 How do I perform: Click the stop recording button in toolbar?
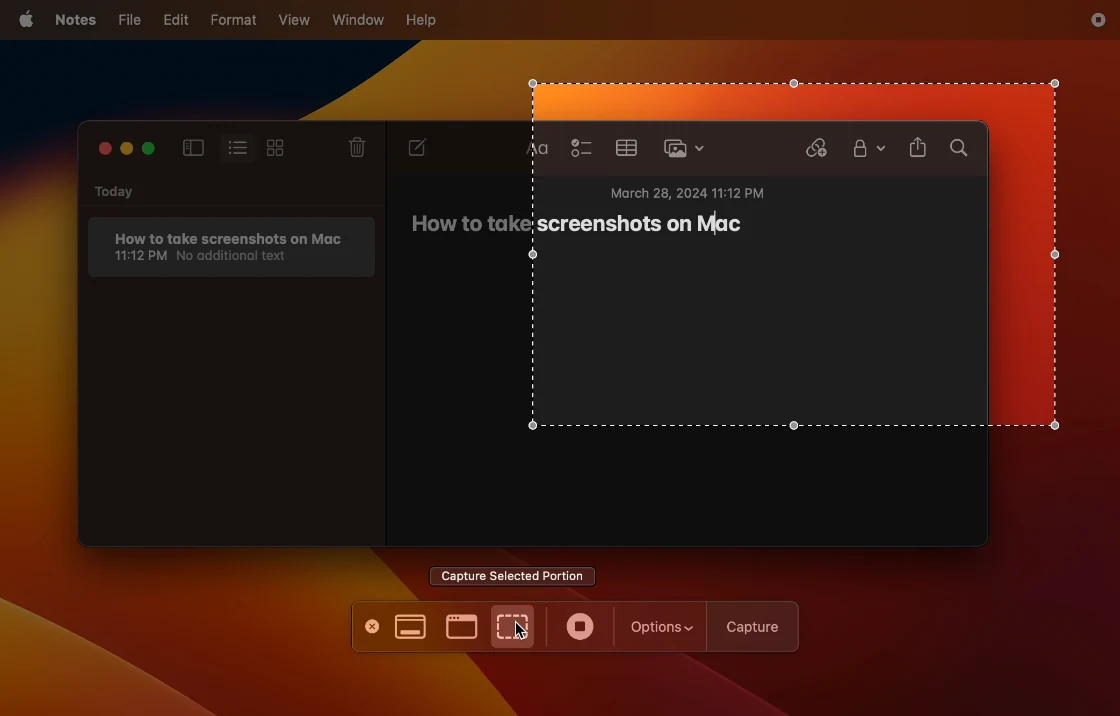coord(580,627)
